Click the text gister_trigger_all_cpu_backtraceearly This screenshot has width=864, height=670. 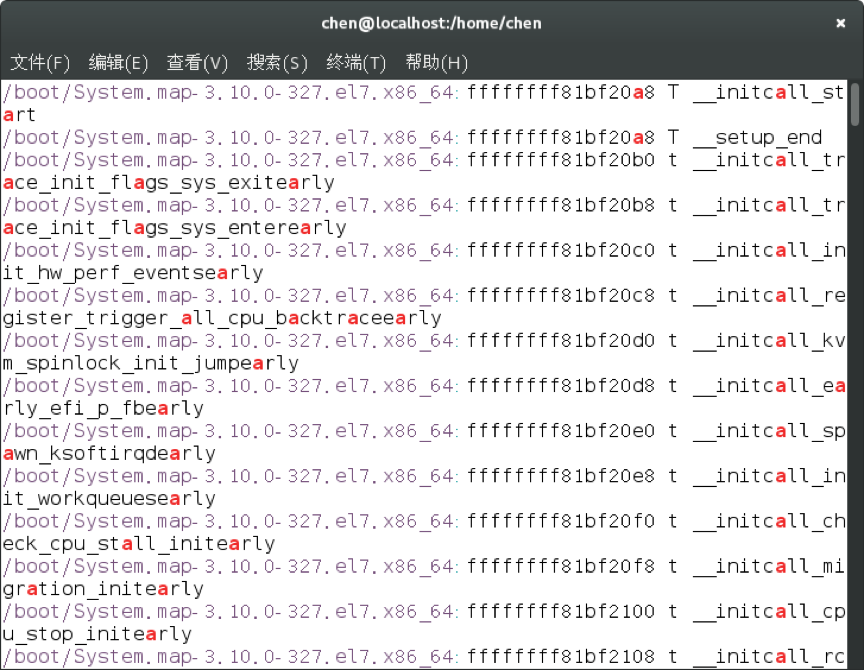(221, 318)
